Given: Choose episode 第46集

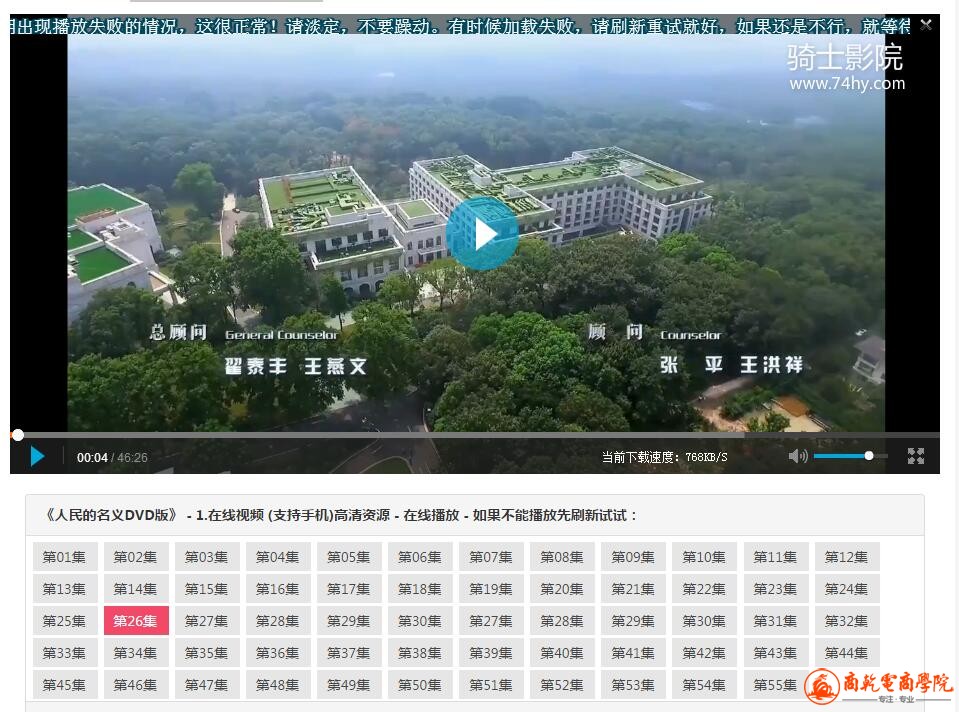Looking at the screenshot, I should click(136, 684).
